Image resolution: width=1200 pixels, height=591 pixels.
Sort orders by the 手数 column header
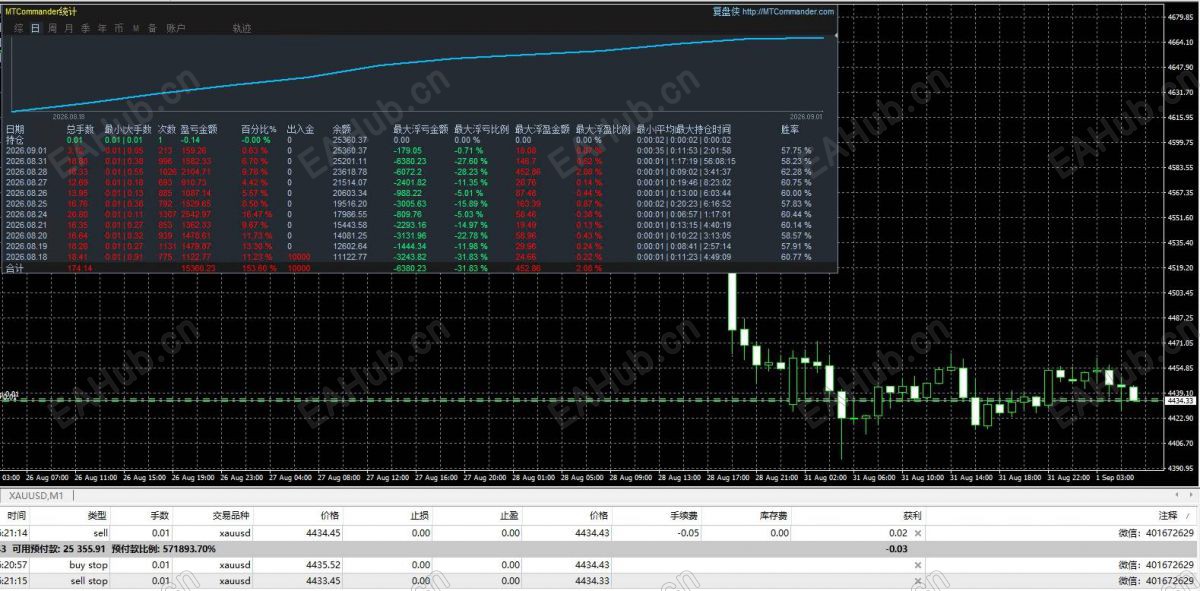click(x=160, y=515)
